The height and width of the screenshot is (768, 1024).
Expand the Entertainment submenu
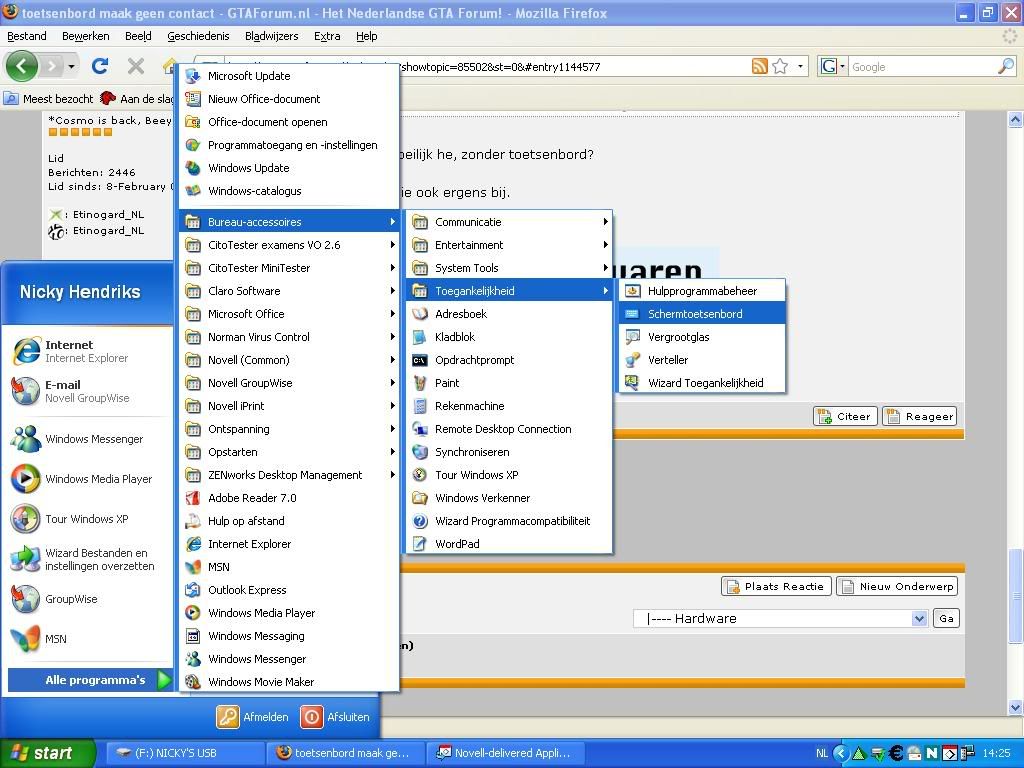click(509, 245)
